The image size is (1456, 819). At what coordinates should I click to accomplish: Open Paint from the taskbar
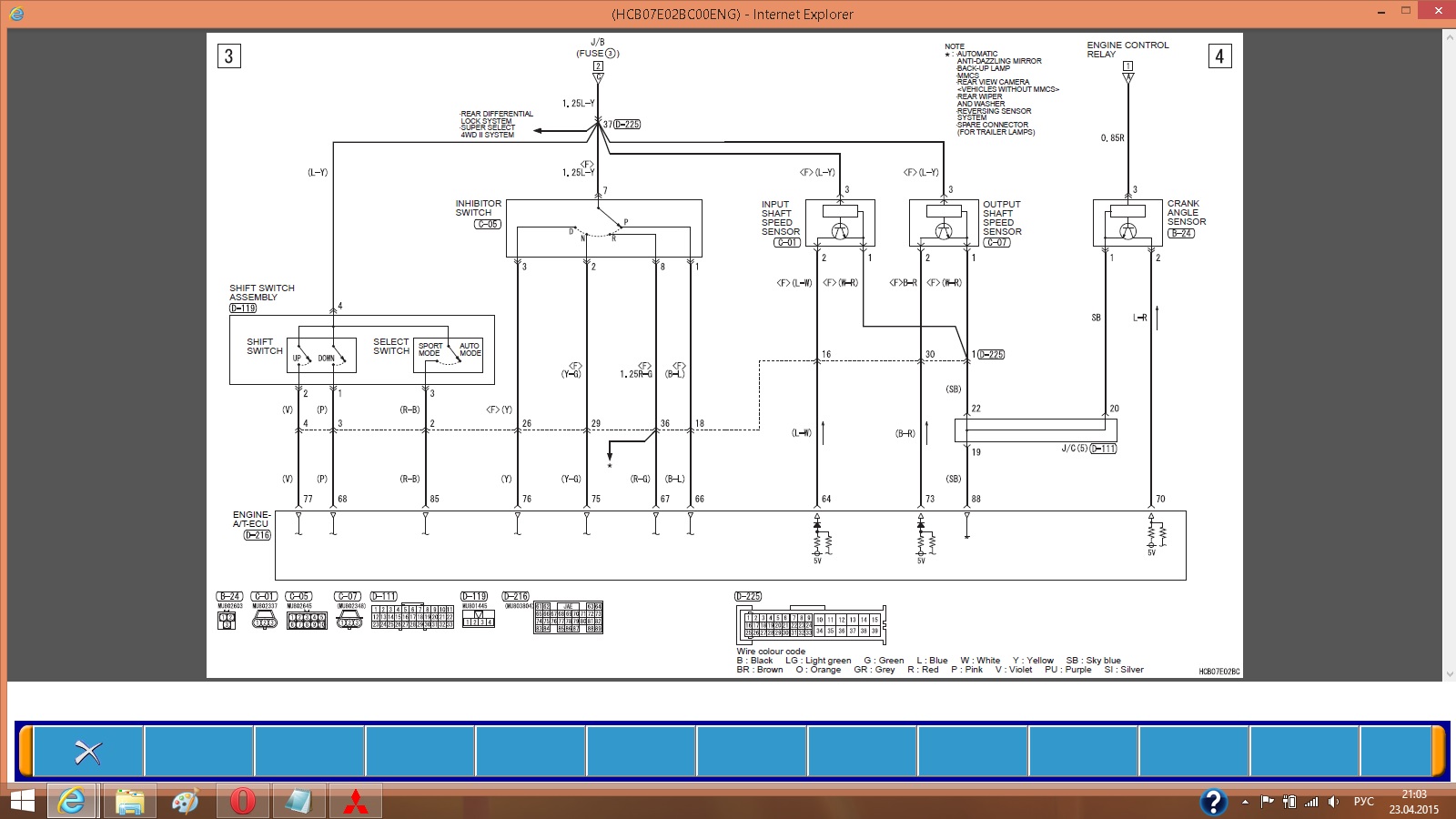tap(186, 802)
